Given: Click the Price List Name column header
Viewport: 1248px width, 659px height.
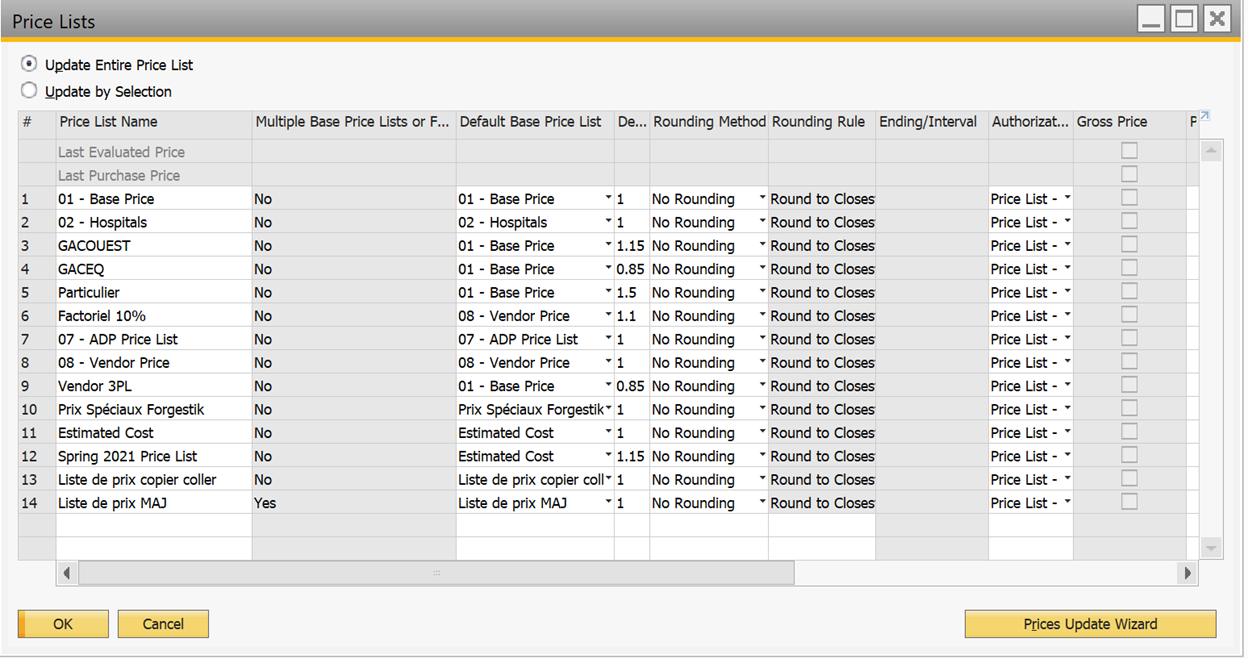Looking at the screenshot, I should coord(108,122).
